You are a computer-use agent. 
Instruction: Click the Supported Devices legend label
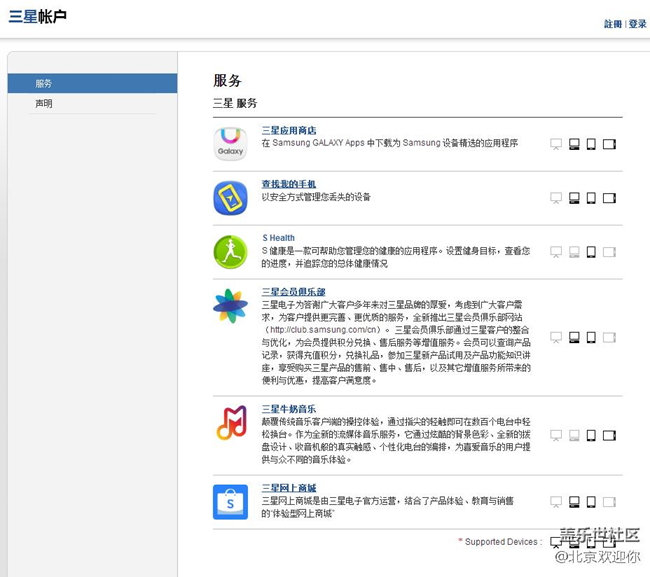click(x=500, y=542)
